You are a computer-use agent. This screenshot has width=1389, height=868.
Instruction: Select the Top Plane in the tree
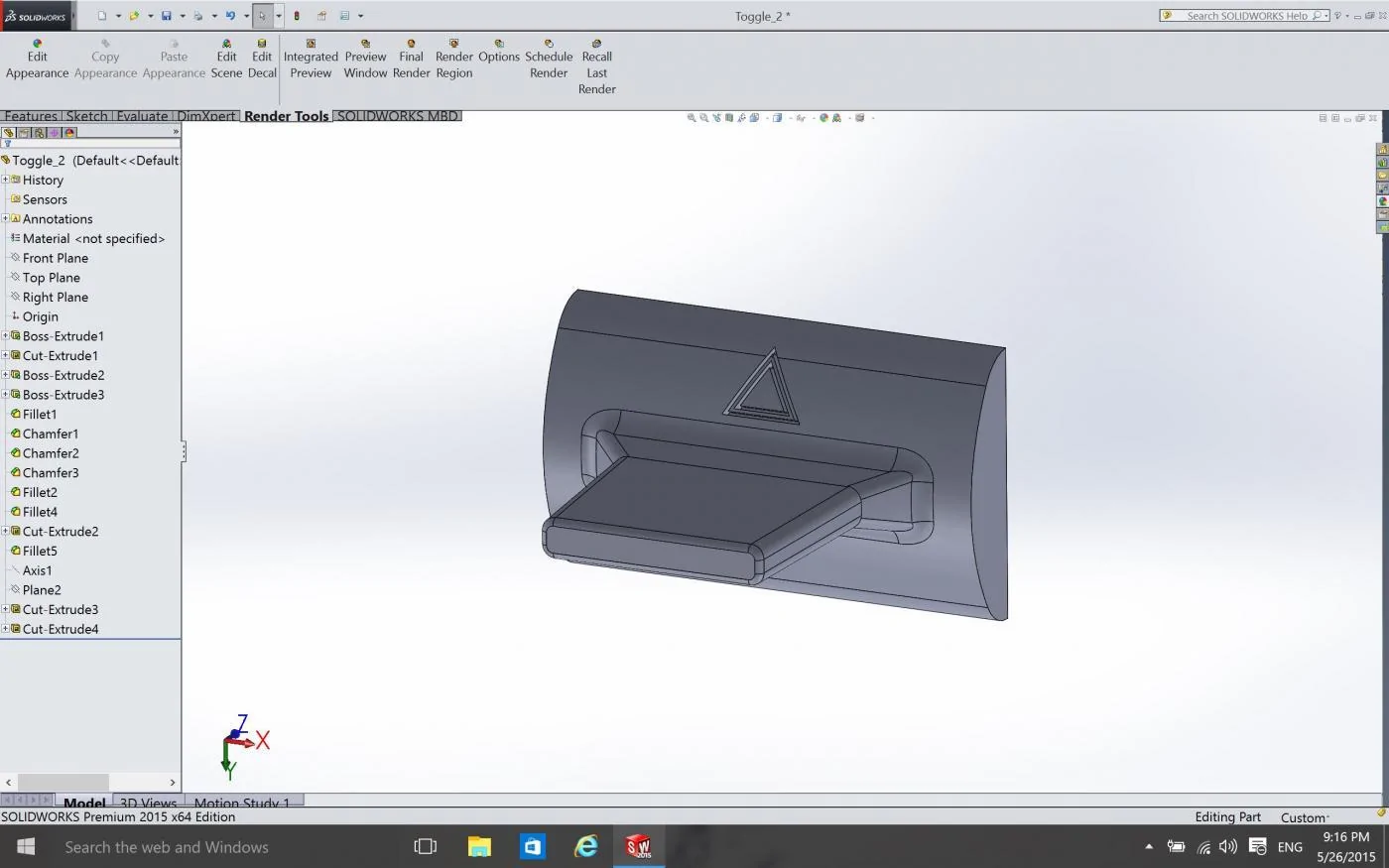(x=52, y=278)
